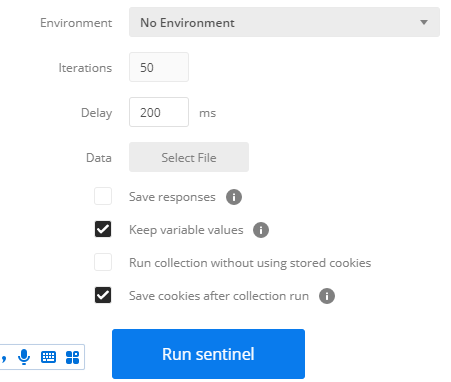The width and height of the screenshot is (451, 382).
Task: Click the info icon beside Save responses
Action: [x=234, y=197]
